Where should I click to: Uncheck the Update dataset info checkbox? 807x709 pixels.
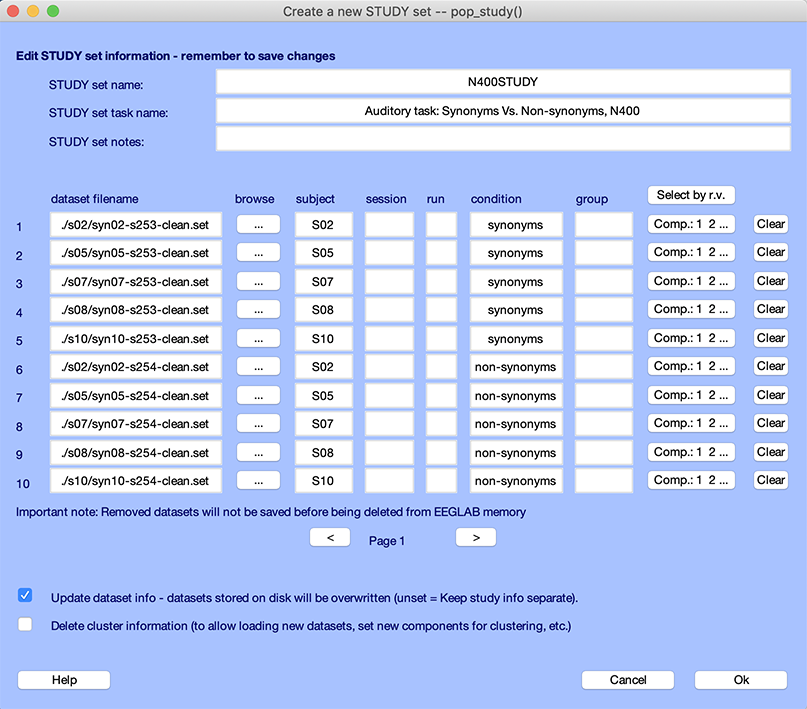pos(25,596)
